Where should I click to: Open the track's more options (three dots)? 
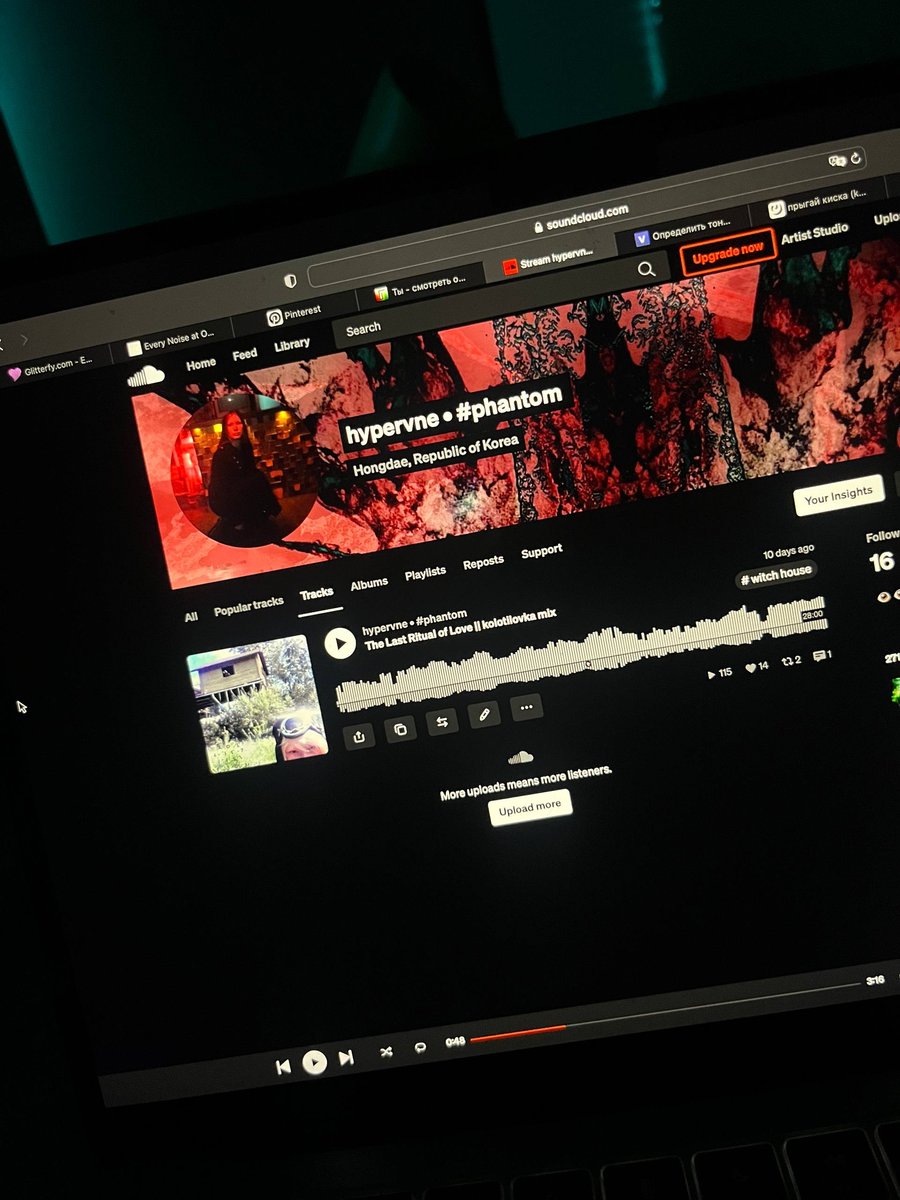tap(526, 707)
